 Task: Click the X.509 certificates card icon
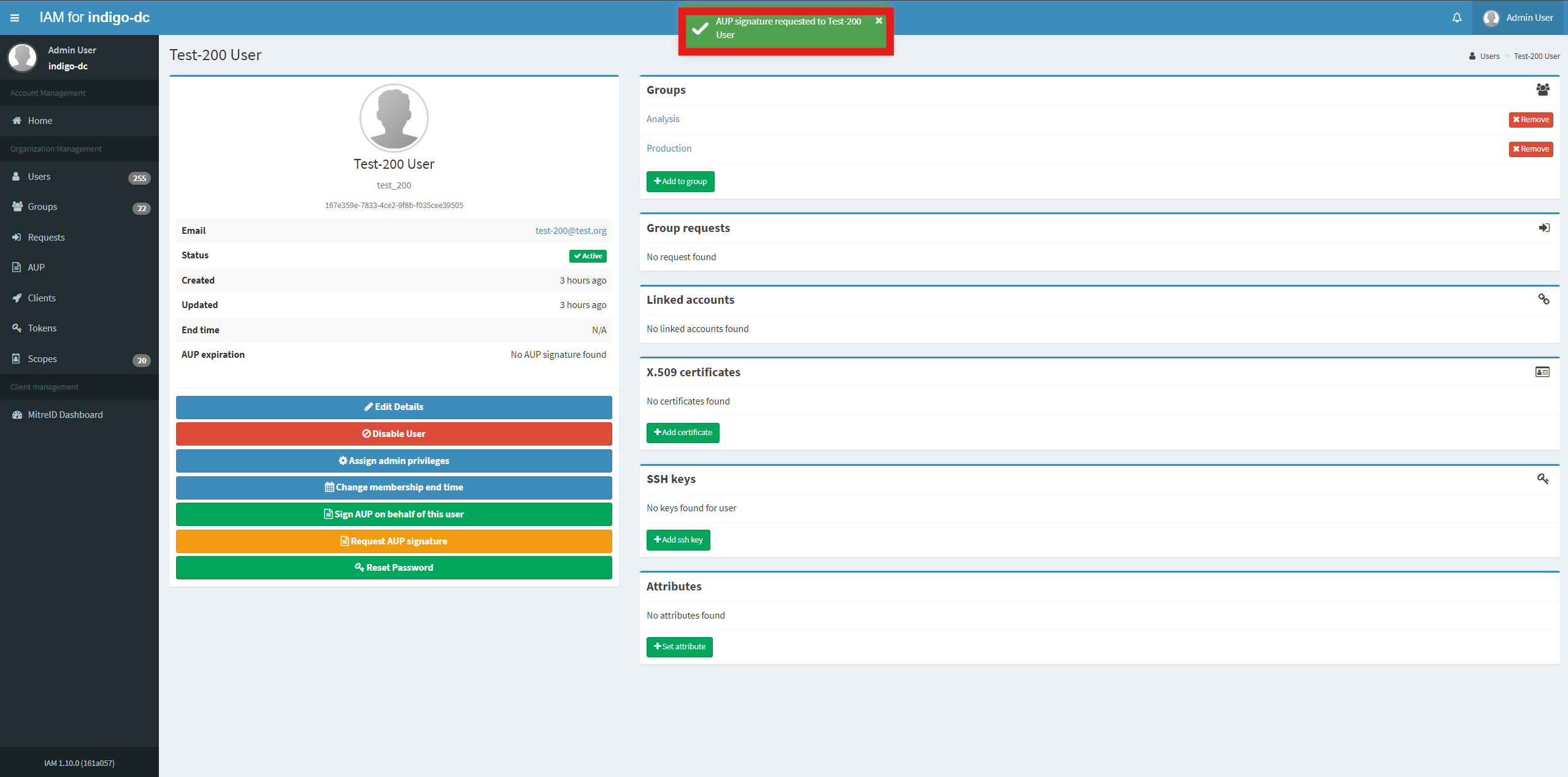point(1542,371)
